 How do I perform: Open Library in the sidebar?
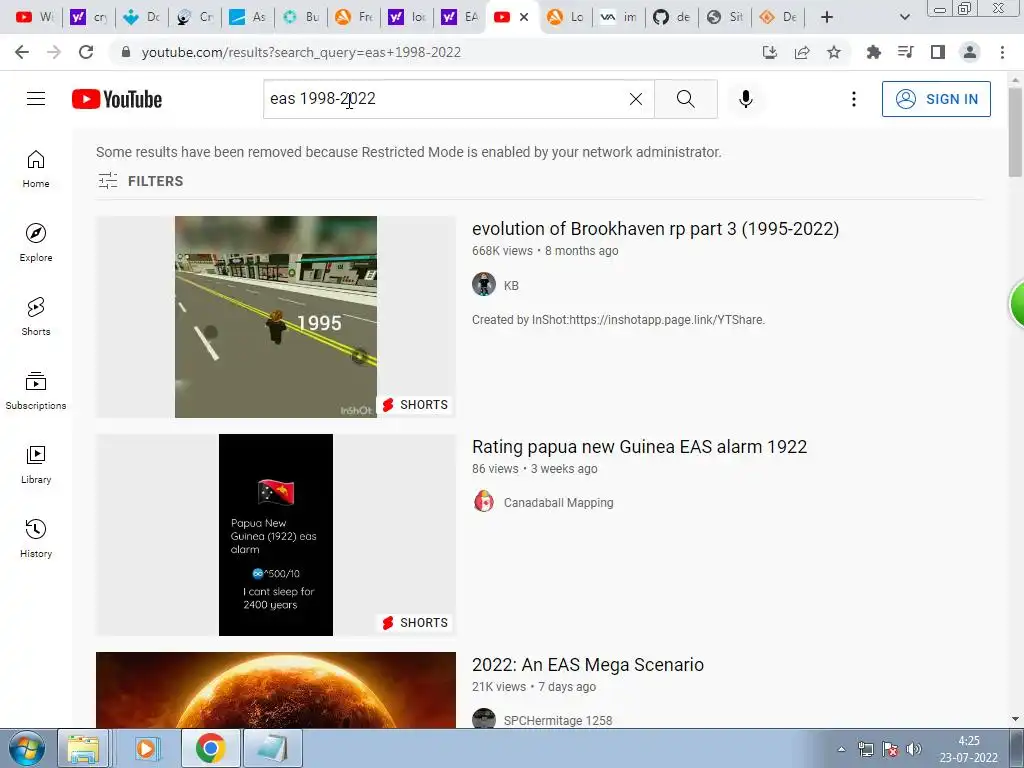tap(36, 464)
